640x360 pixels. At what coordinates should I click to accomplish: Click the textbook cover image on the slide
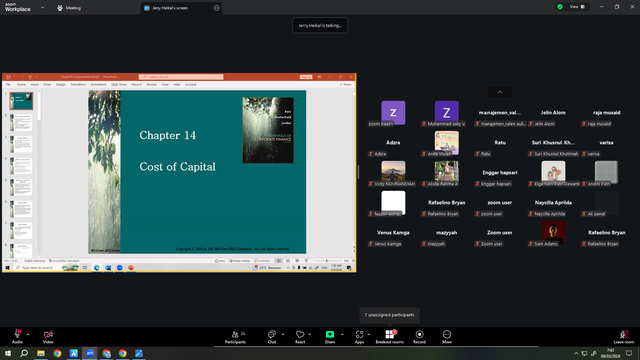point(268,130)
